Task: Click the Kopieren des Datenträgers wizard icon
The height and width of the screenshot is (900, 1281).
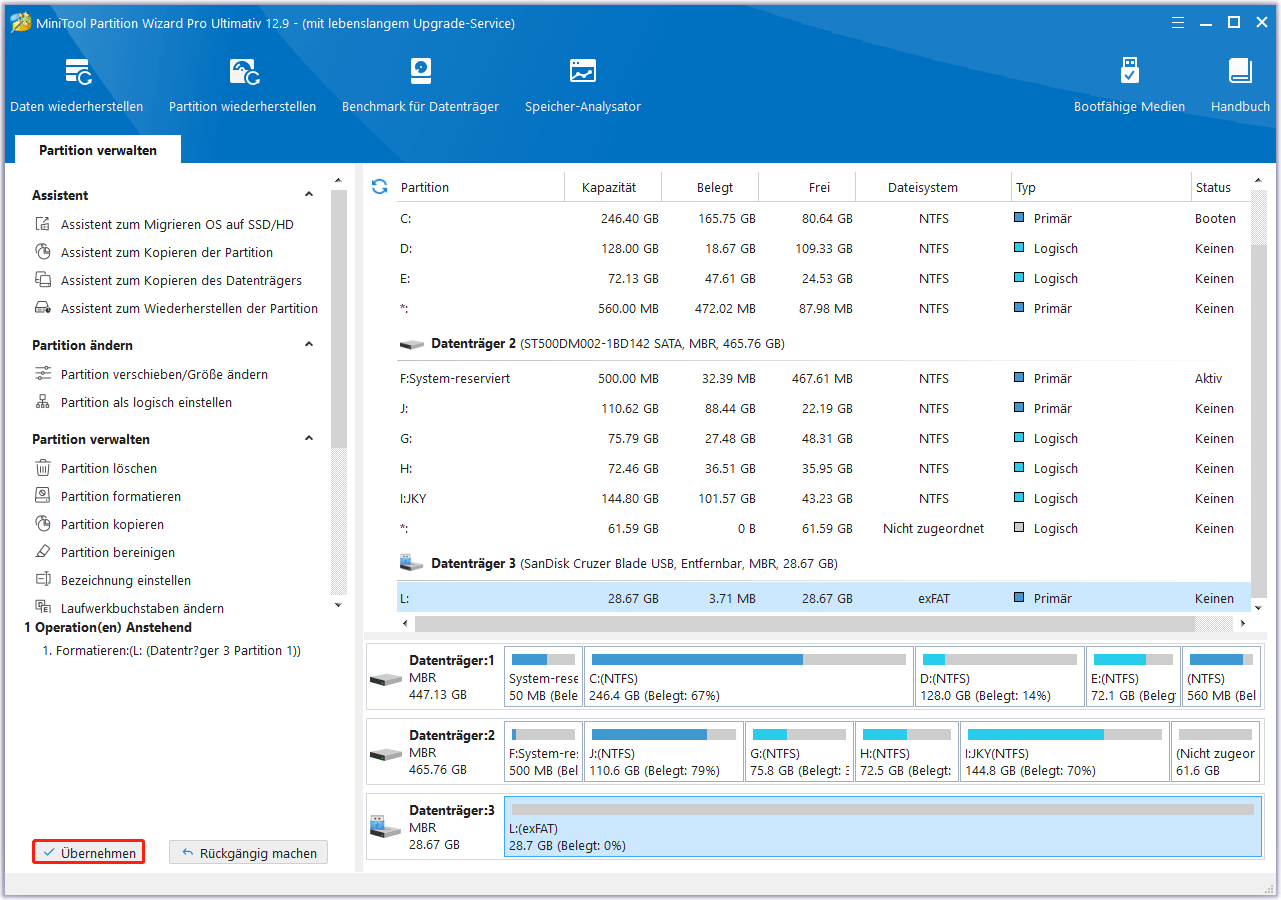Action: pos(43,281)
